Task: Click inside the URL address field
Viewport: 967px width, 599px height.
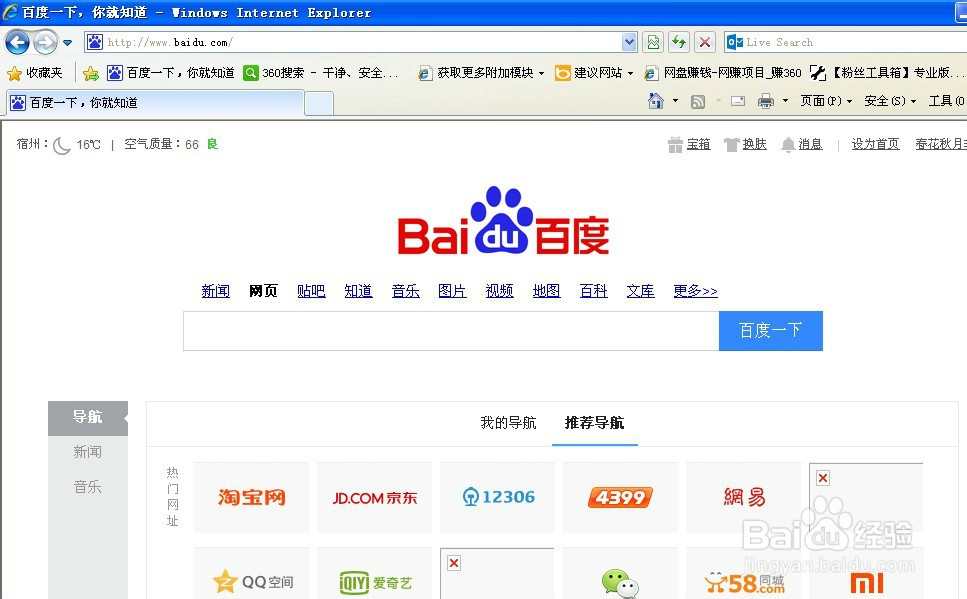Action: pyautogui.click(x=350, y=42)
